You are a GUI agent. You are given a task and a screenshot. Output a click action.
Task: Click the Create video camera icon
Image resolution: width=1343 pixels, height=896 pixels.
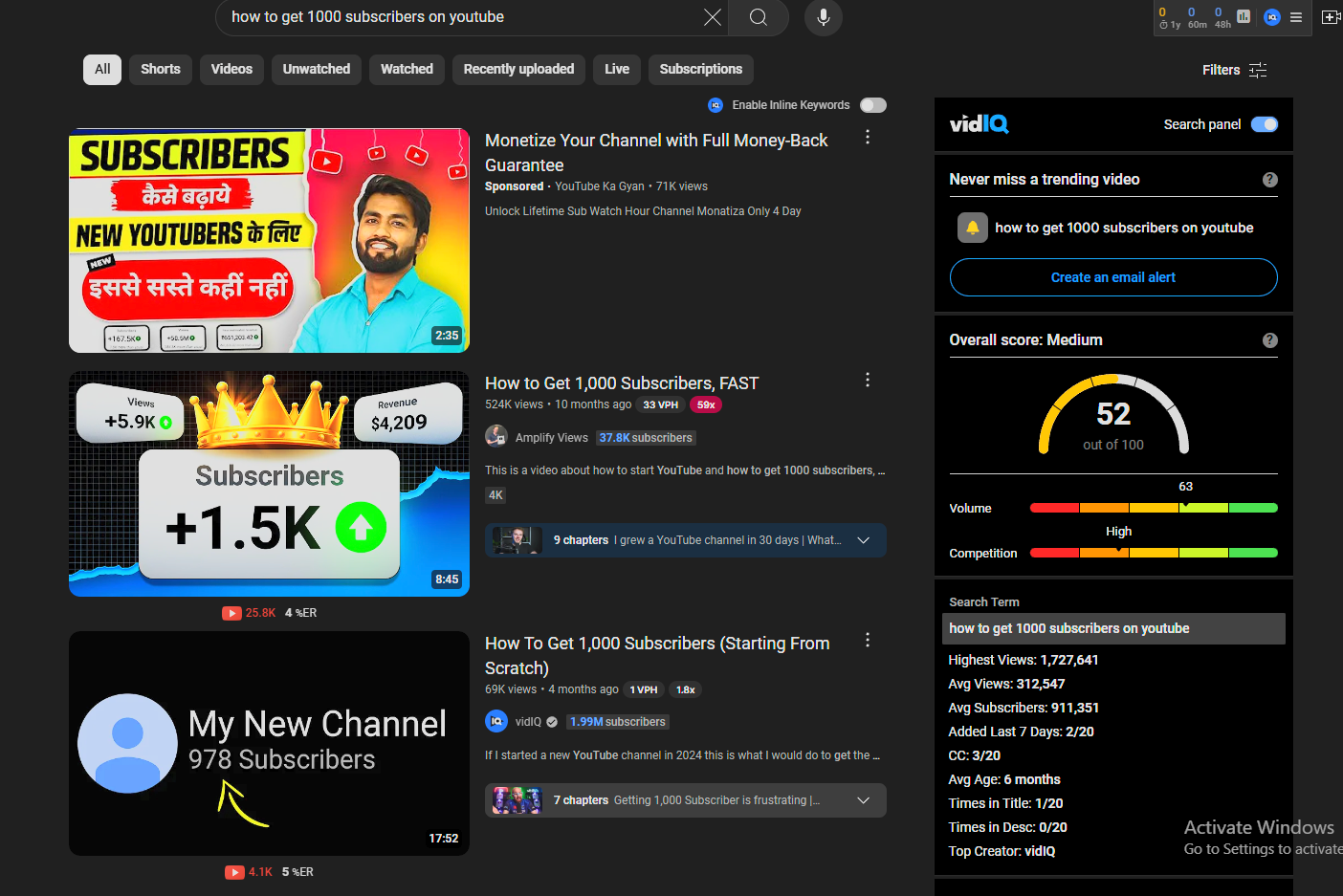click(1331, 17)
